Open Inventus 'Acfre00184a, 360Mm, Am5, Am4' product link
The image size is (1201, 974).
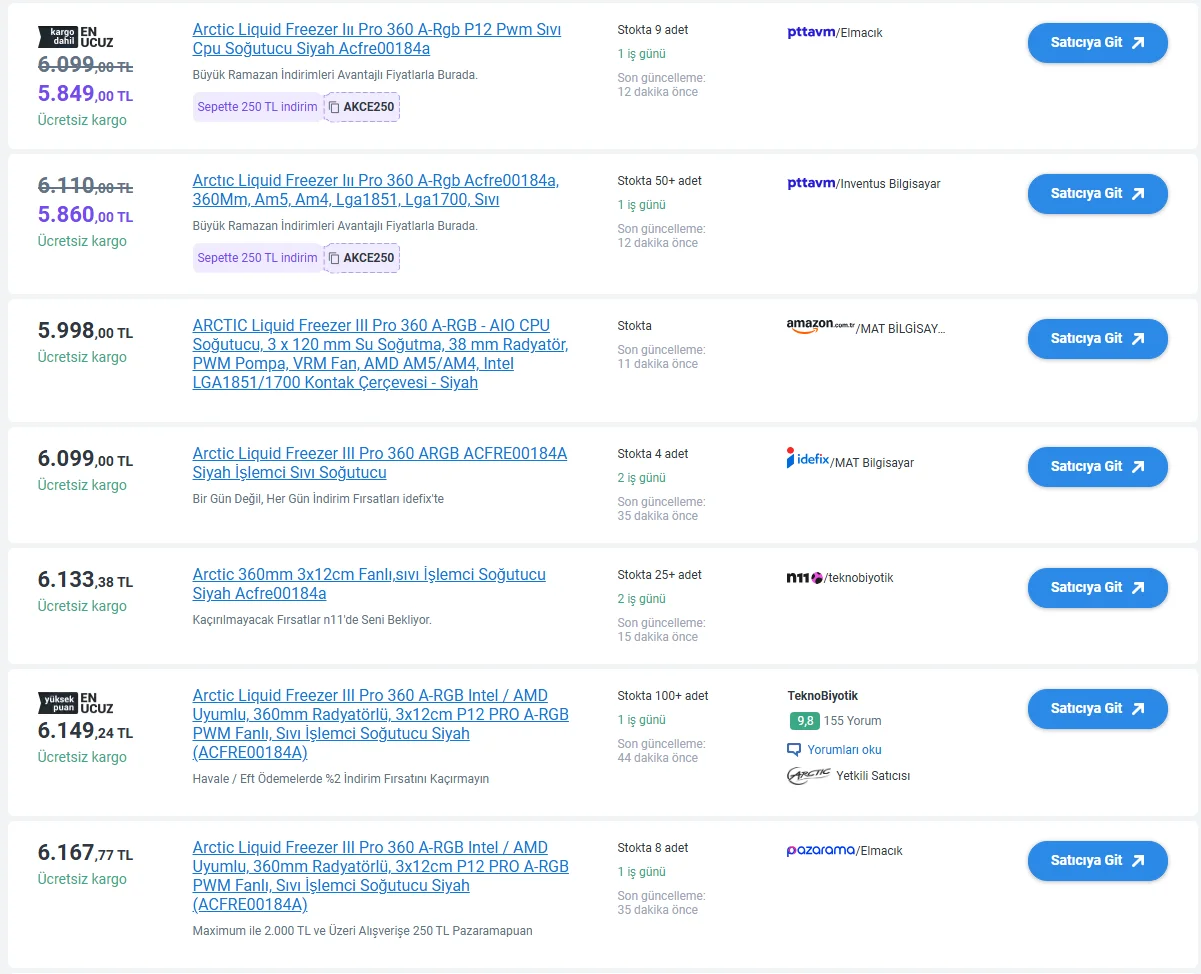(x=376, y=190)
